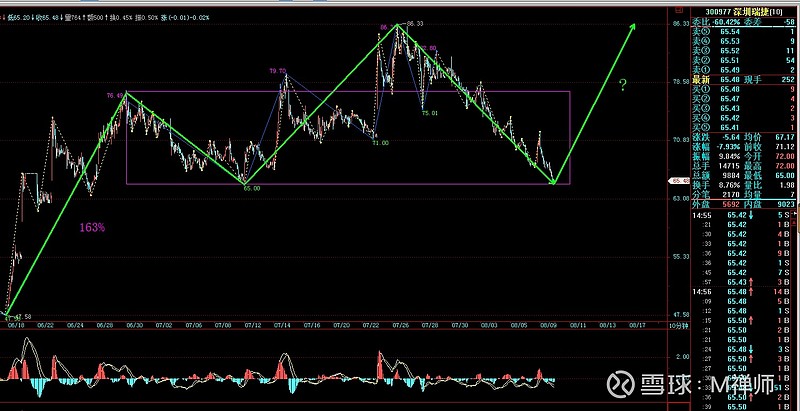Viewport: 800px width, 411px height.
Task: Click the 70.83 price axis label
Action: [x=680, y=139]
